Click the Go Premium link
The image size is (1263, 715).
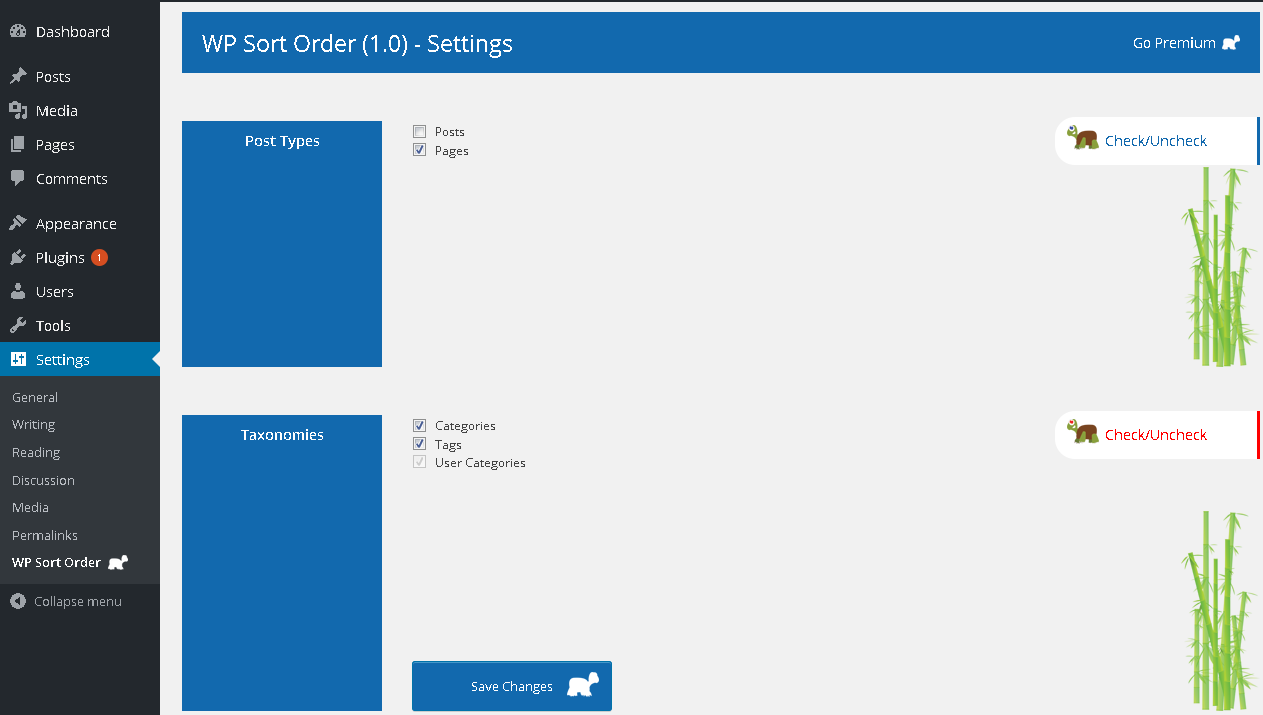point(1186,43)
